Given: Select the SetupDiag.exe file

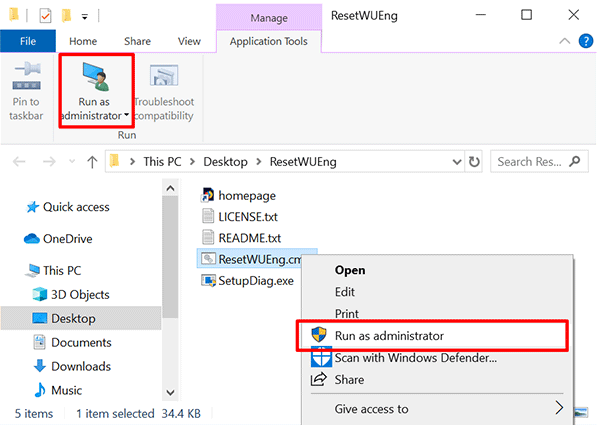Looking at the screenshot, I should point(247,281).
